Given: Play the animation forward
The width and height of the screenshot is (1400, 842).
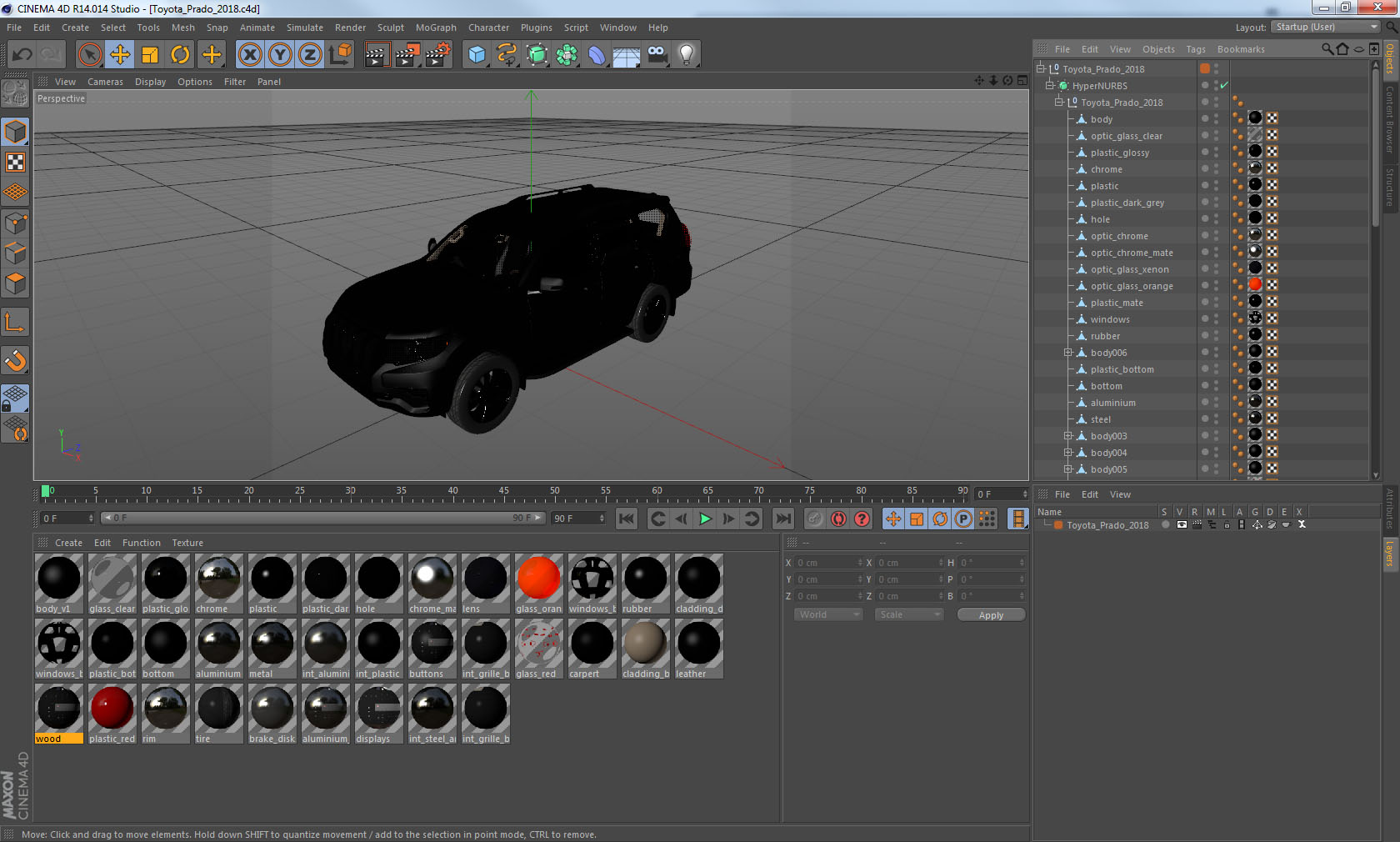Looking at the screenshot, I should pos(705,519).
